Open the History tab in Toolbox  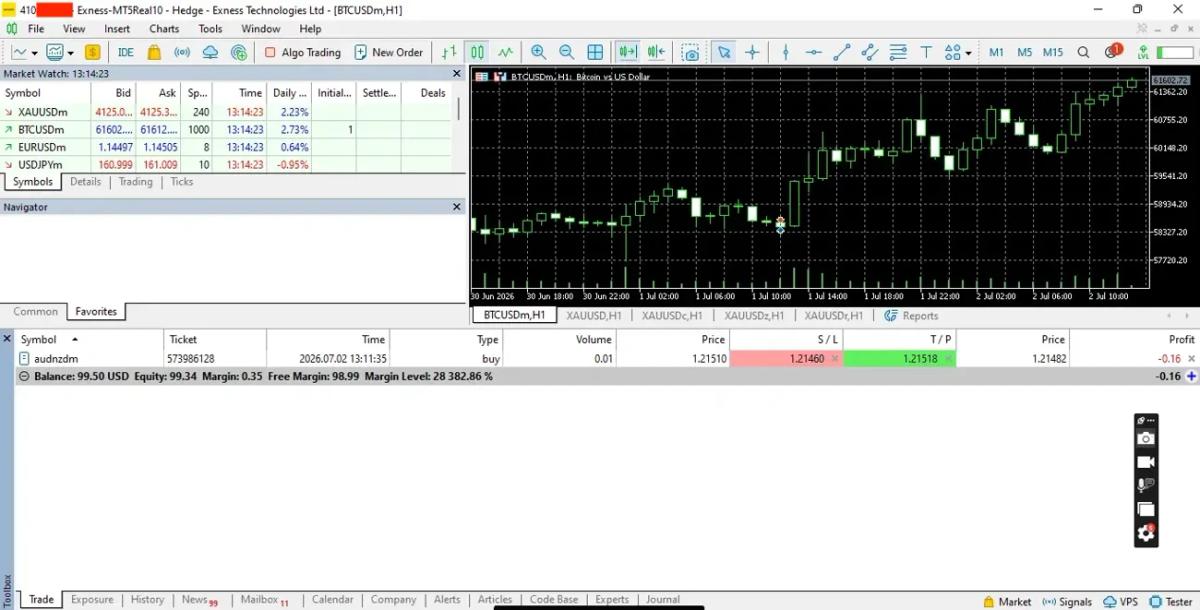[x=147, y=600]
